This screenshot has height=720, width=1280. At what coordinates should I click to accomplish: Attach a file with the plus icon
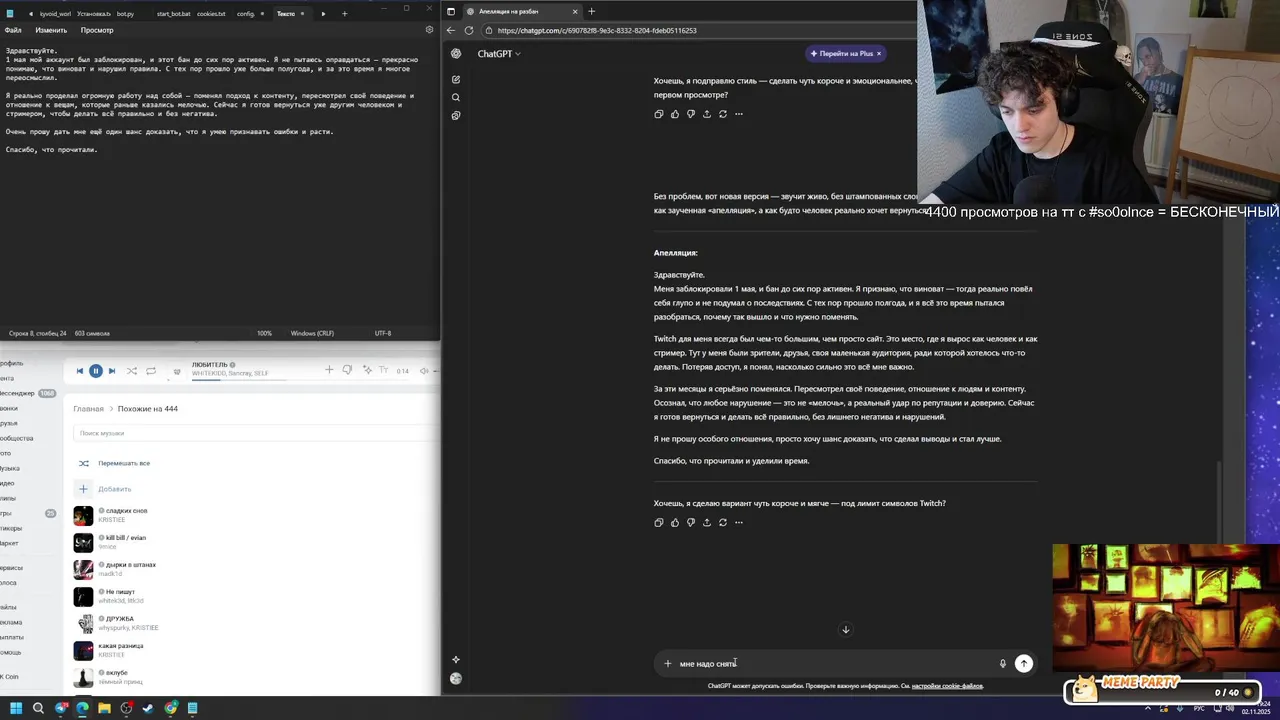(x=668, y=663)
